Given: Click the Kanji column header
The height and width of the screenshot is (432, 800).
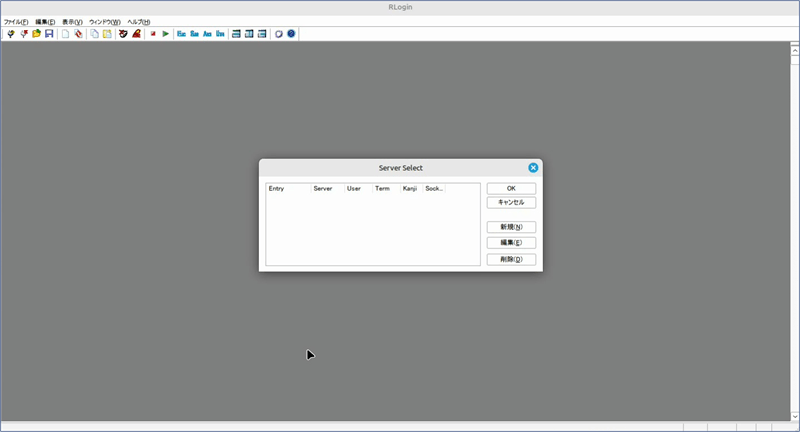Looking at the screenshot, I should 411,189.
